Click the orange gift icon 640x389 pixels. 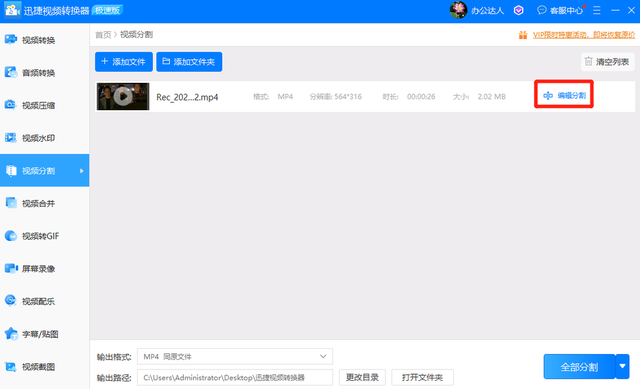point(523,35)
